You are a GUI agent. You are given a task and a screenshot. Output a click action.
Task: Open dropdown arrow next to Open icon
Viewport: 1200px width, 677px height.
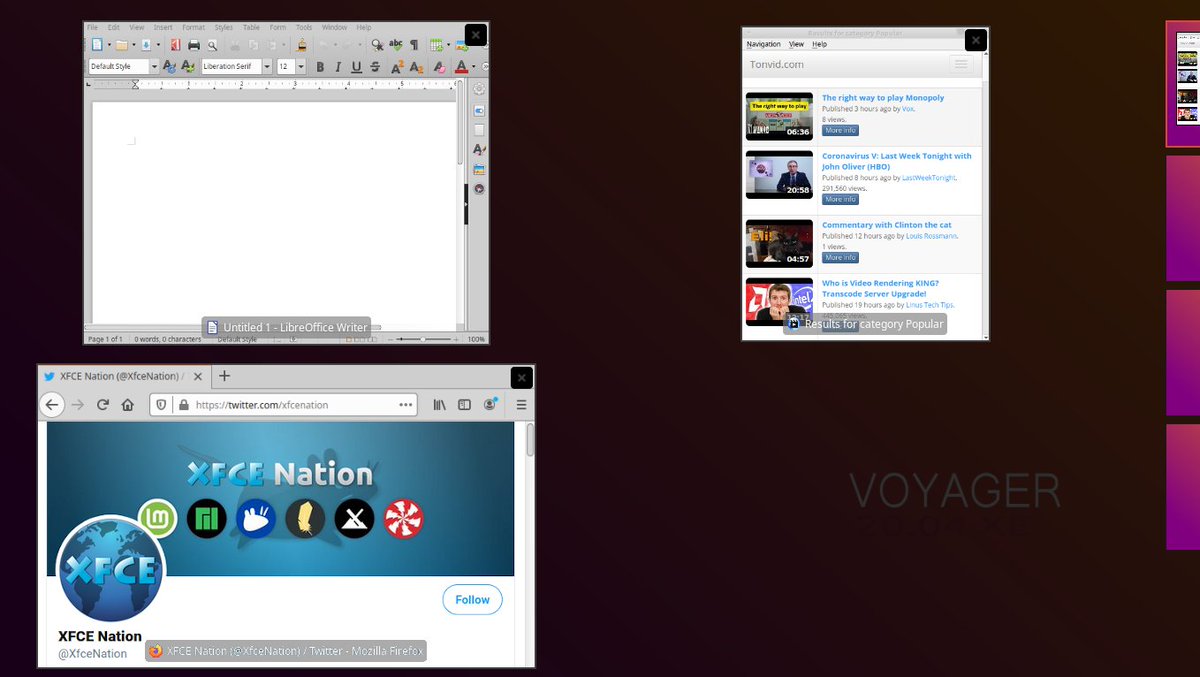pos(134,45)
